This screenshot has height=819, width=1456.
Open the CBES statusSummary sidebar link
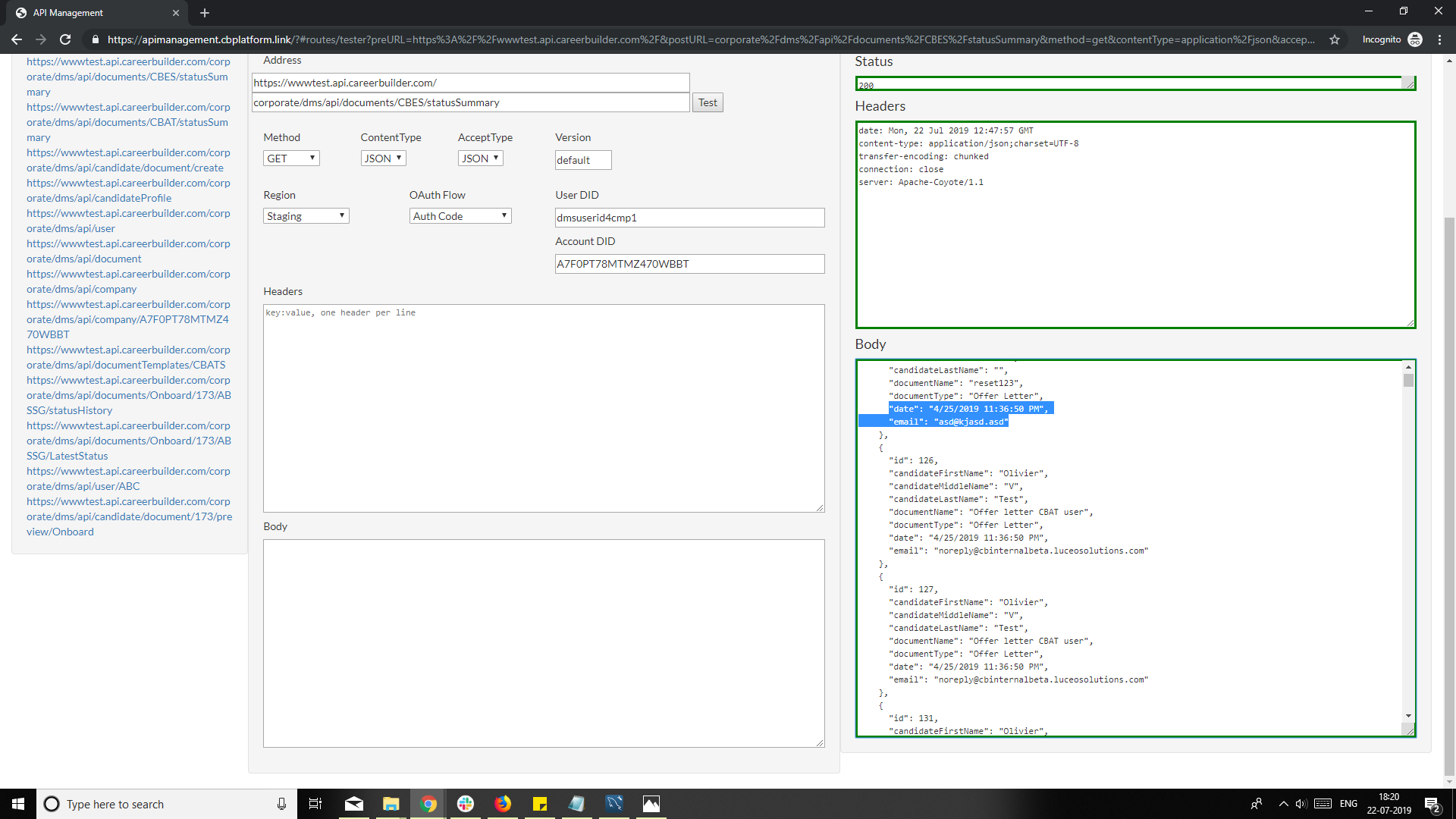[127, 77]
